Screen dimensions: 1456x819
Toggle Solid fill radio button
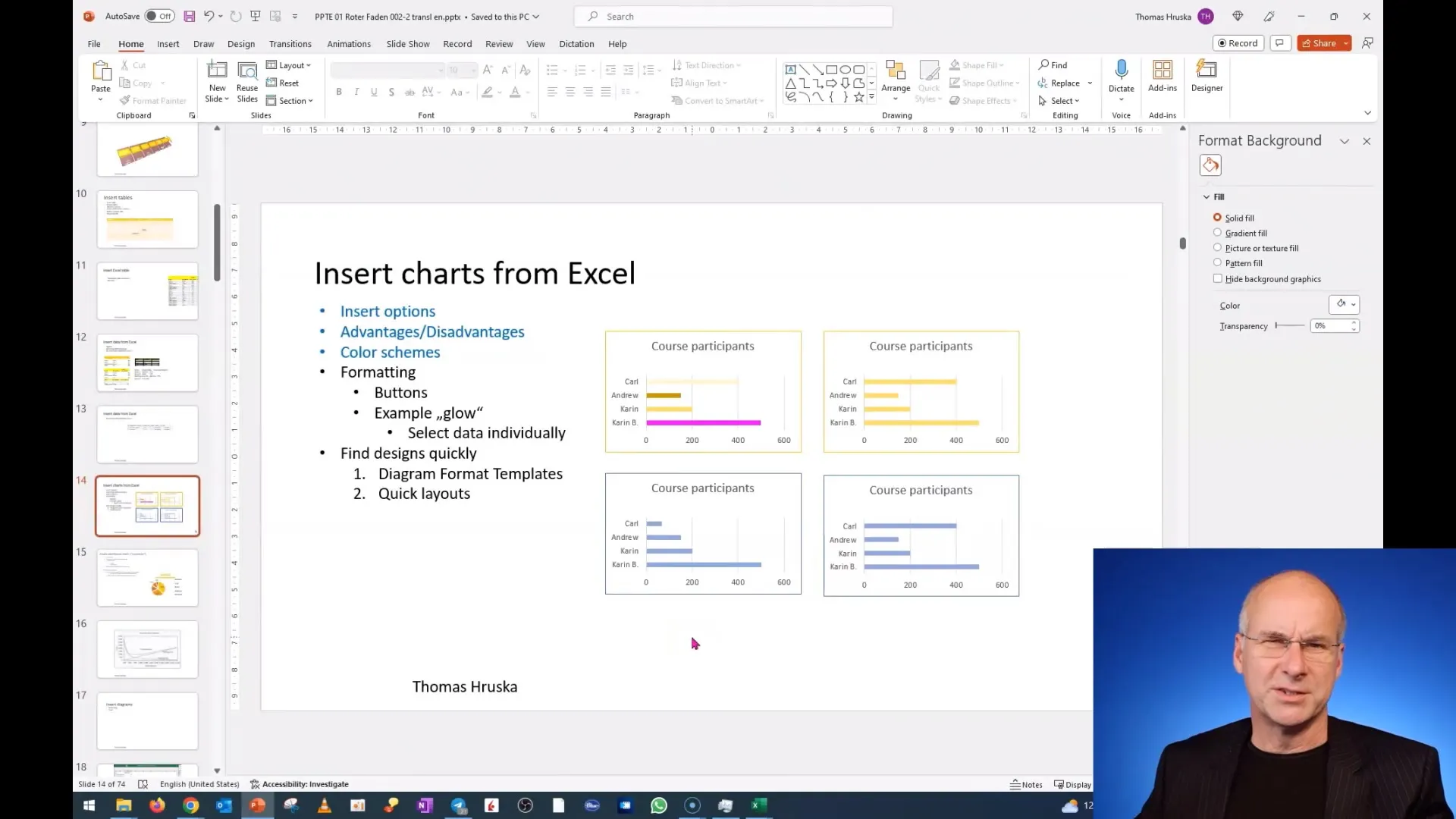tap(1218, 217)
